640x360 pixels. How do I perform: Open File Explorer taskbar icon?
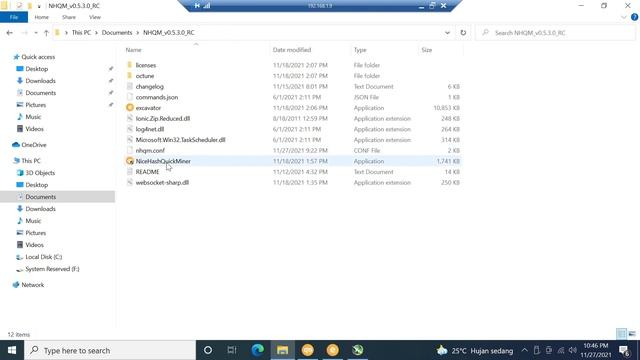pyautogui.click(x=282, y=350)
